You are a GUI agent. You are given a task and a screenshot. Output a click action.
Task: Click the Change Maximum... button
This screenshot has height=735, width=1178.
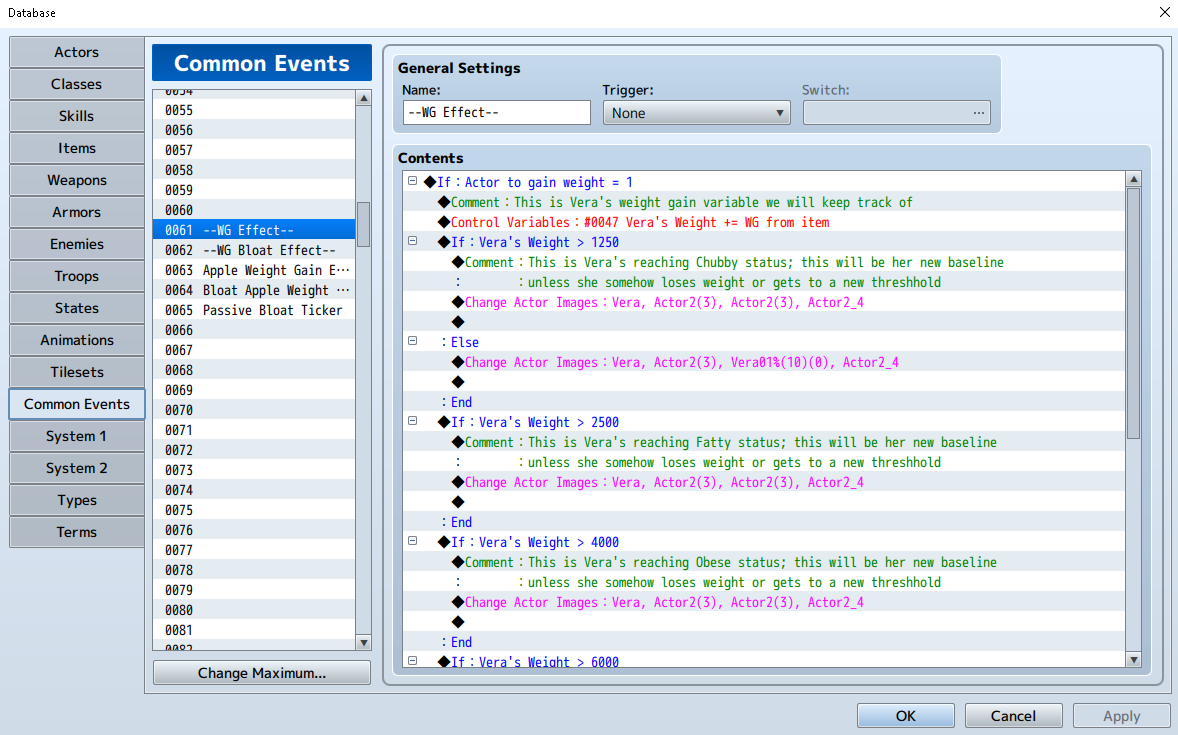pos(261,673)
